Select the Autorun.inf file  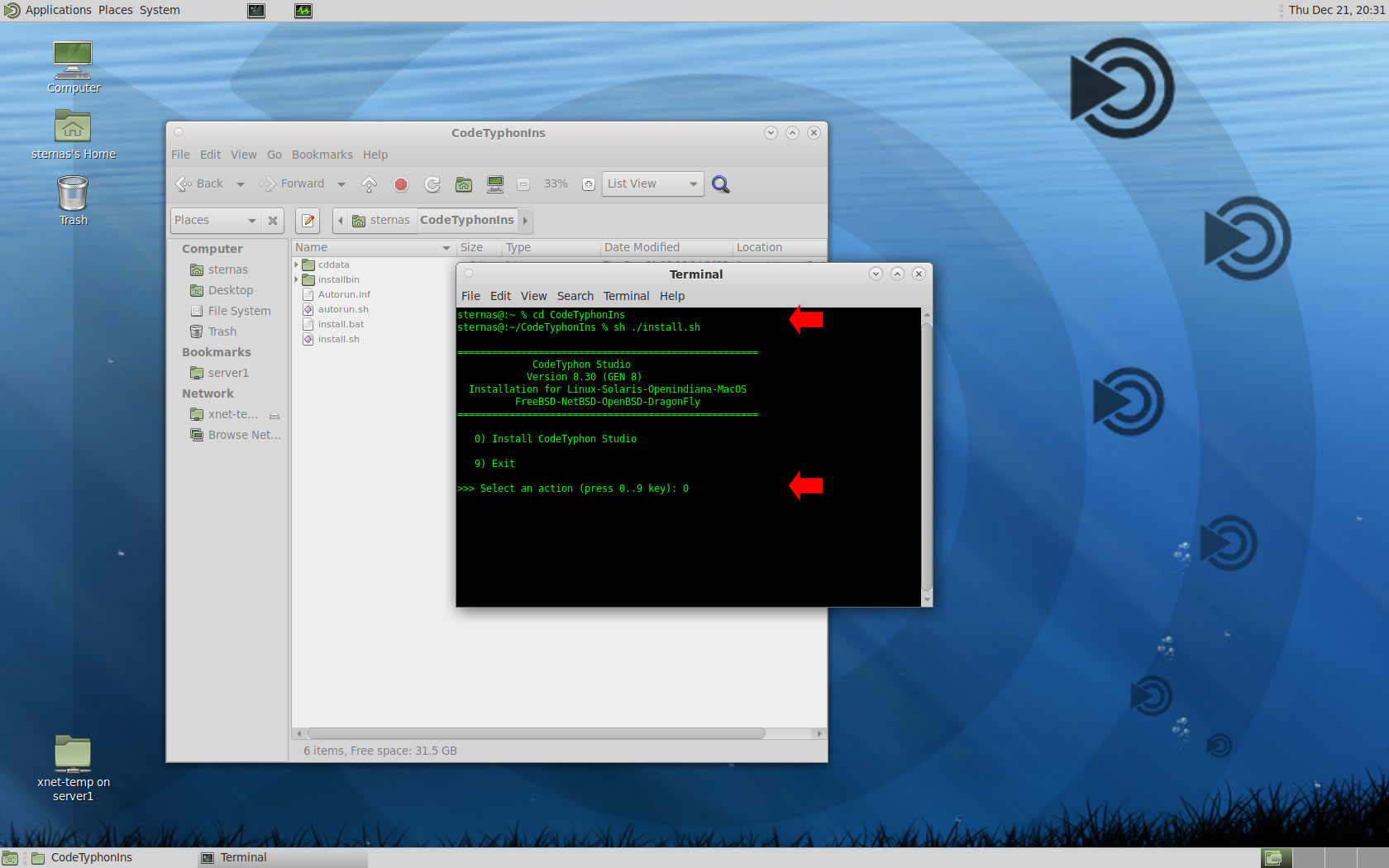pos(344,295)
